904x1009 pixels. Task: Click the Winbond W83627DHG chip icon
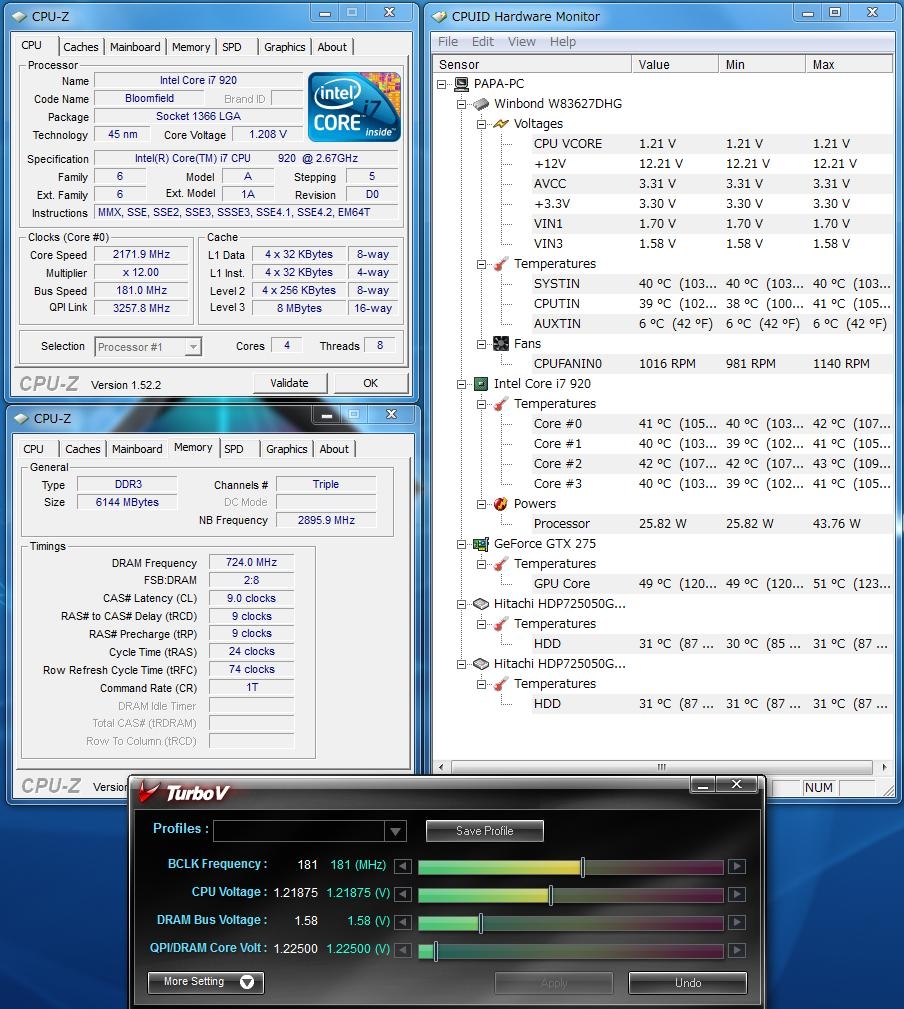coord(481,104)
